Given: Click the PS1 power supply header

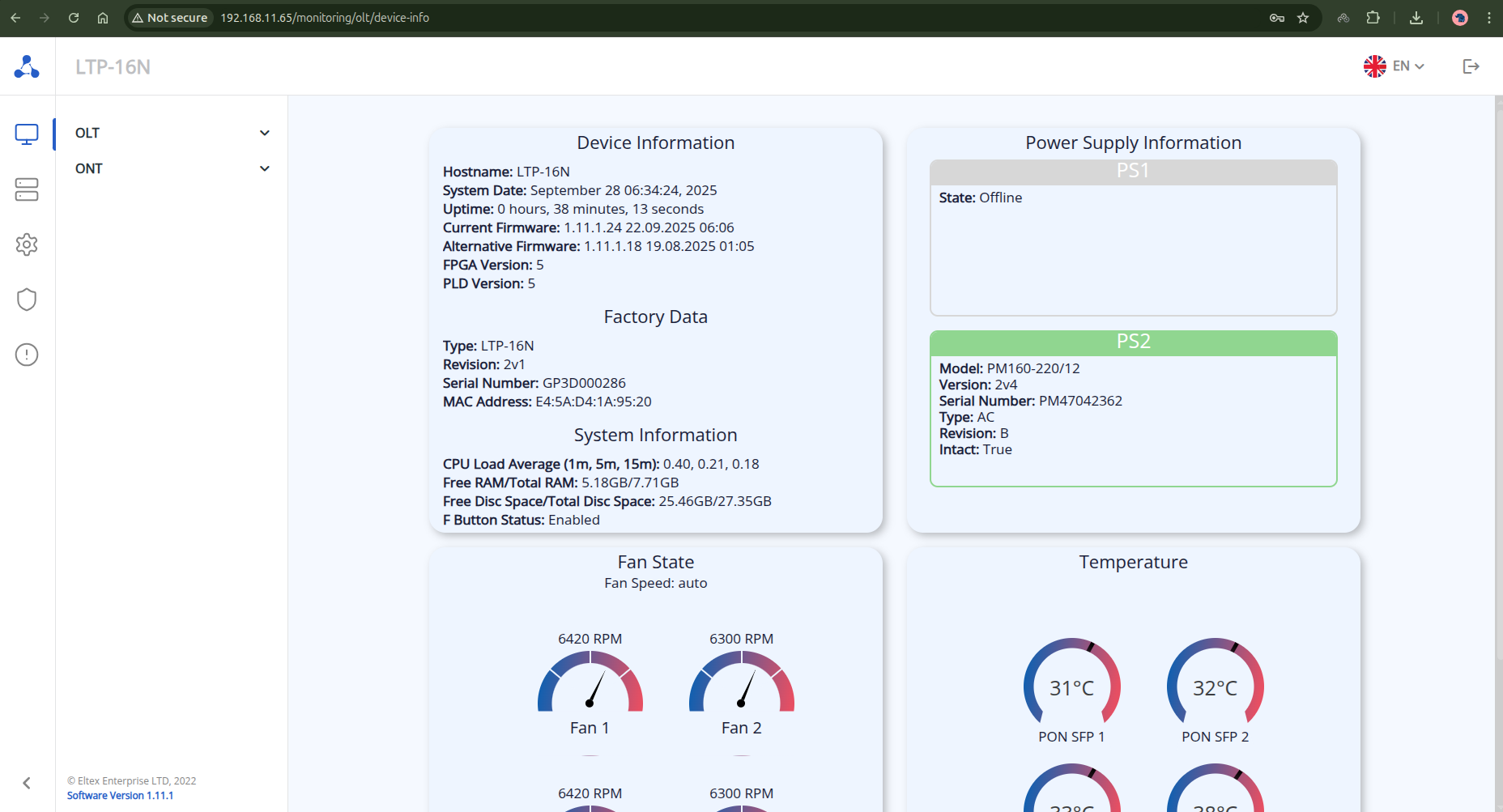Looking at the screenshot, I should [x=1133, y=171].
